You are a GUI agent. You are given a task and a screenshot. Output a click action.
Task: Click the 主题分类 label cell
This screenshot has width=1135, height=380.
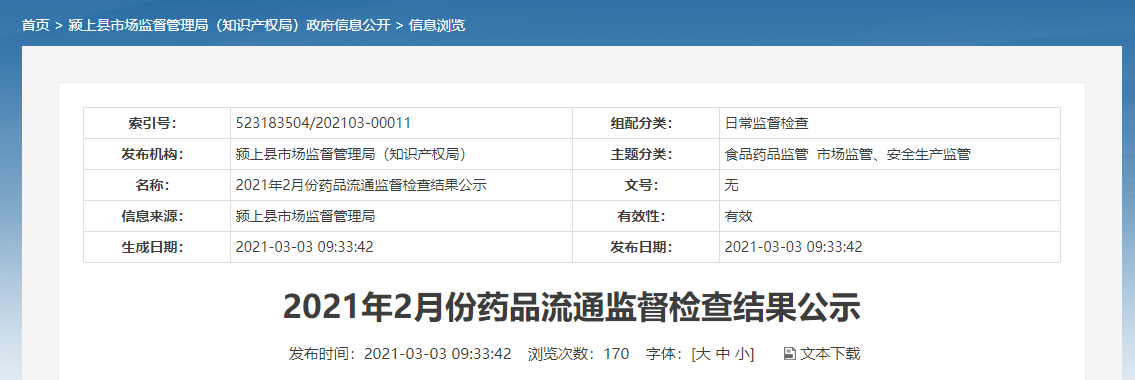pos(646,154)
